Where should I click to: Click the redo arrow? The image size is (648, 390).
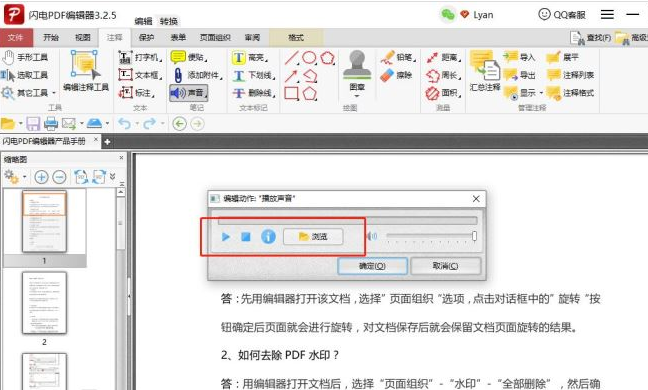(x=149, y=124)
